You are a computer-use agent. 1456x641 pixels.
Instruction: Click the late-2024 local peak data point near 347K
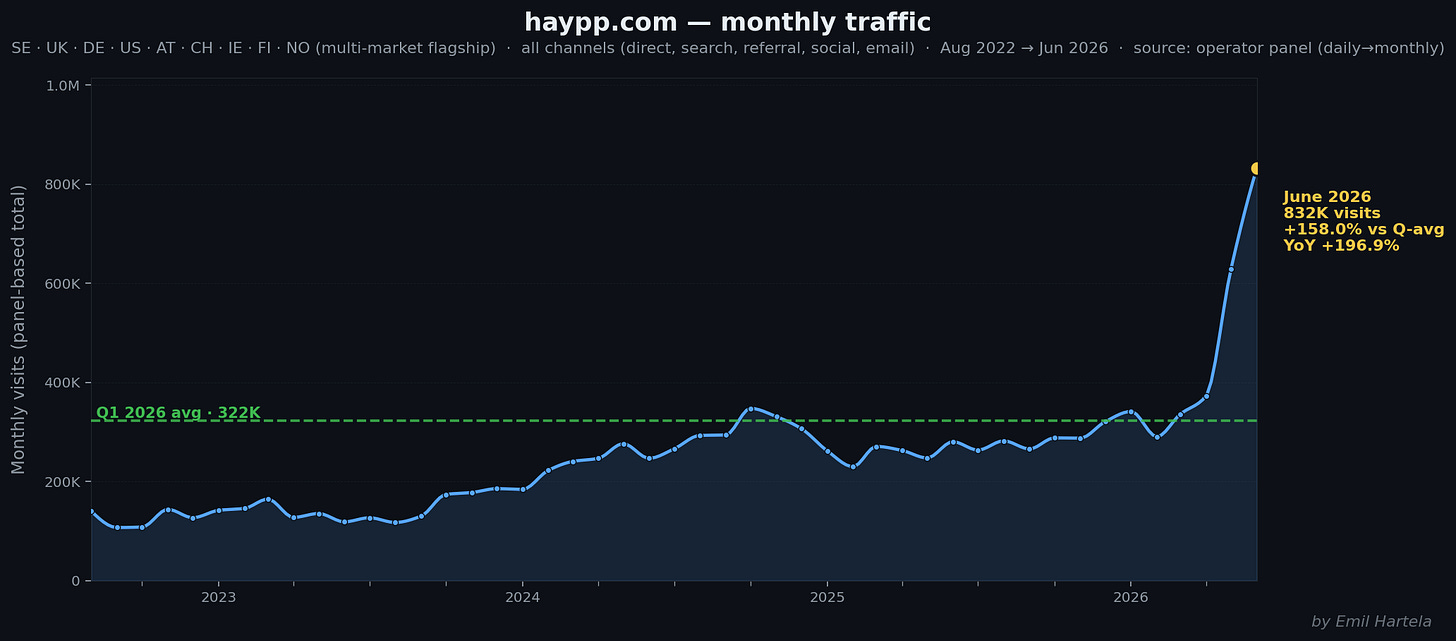[751, 408]
